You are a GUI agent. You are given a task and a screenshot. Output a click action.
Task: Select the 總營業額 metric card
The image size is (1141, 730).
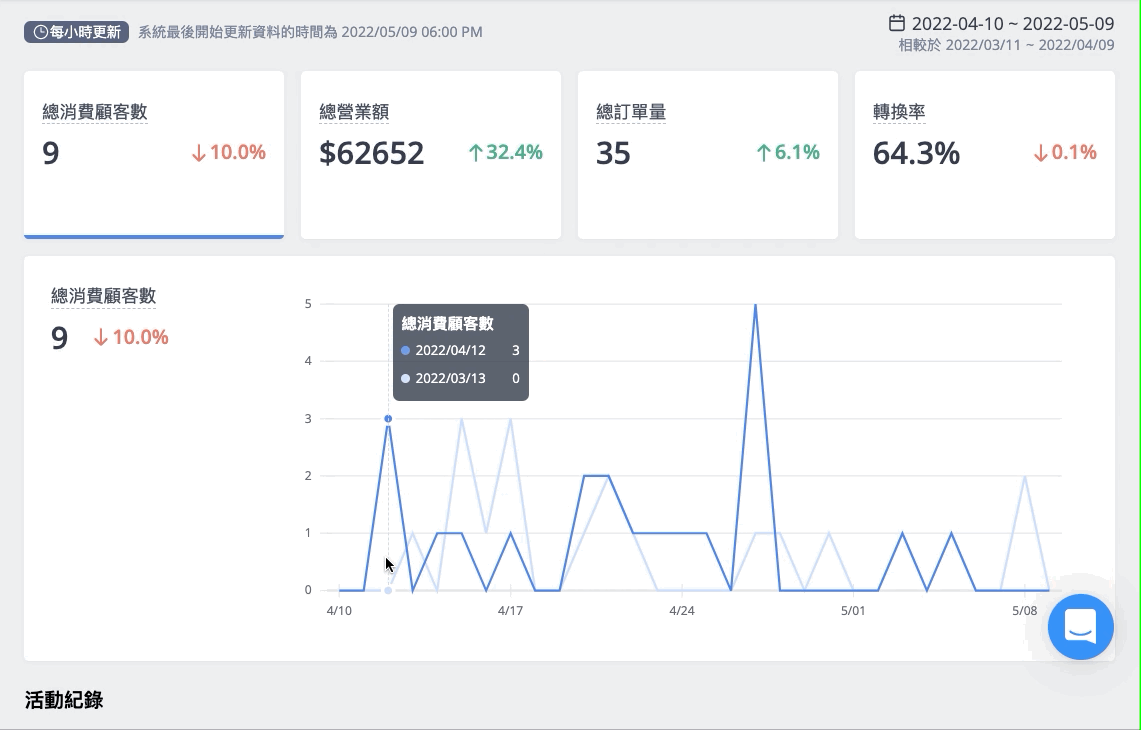pyautogui.click(x=431, y=154)
